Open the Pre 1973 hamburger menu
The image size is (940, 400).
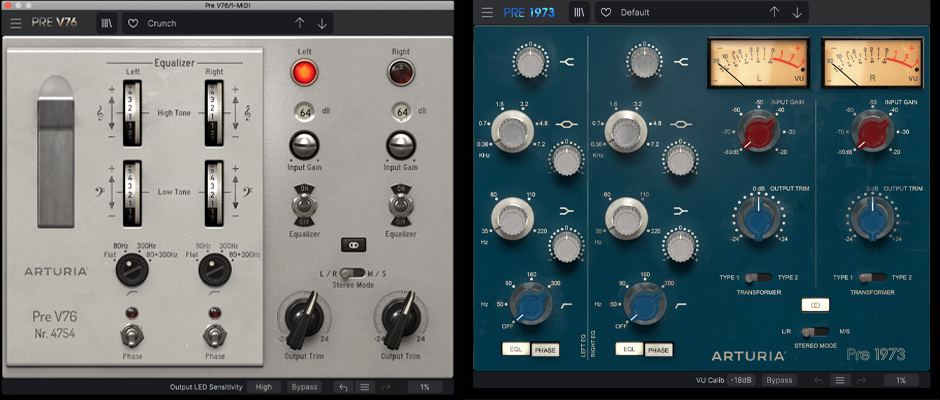[x=487, y=12]
